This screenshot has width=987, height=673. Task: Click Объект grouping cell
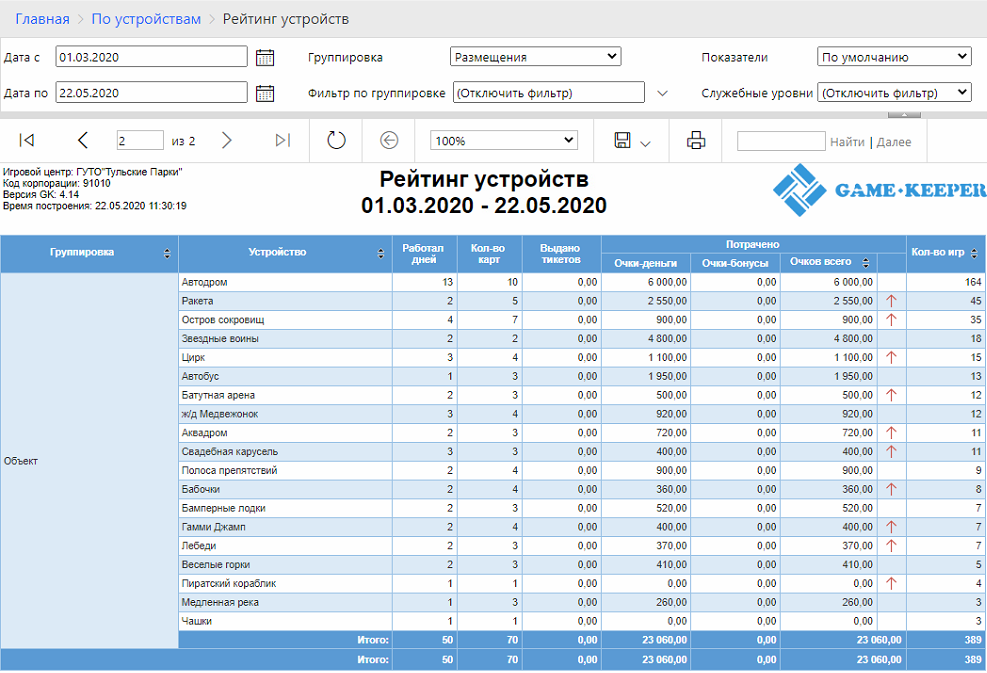(x=89, y=461)
